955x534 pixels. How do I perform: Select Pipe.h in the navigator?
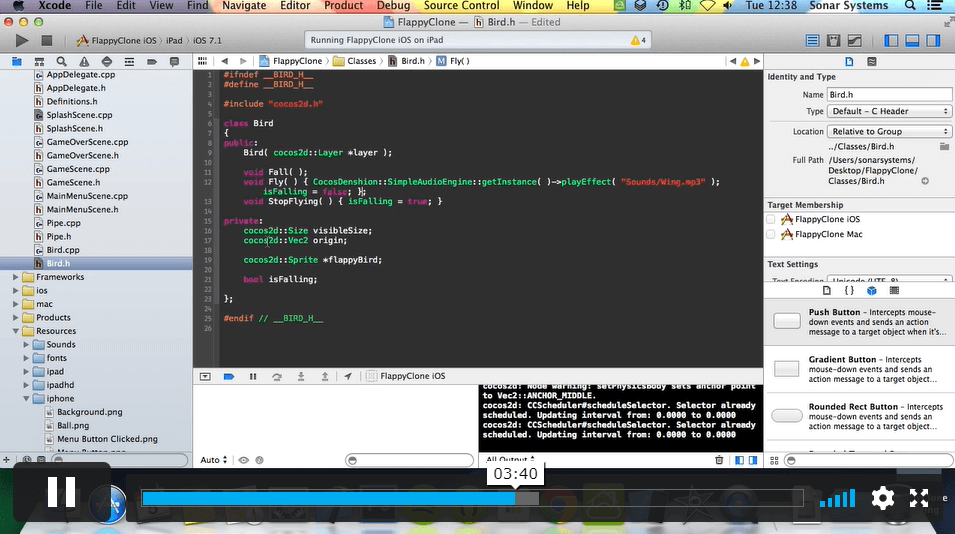(x=58, y=237)
